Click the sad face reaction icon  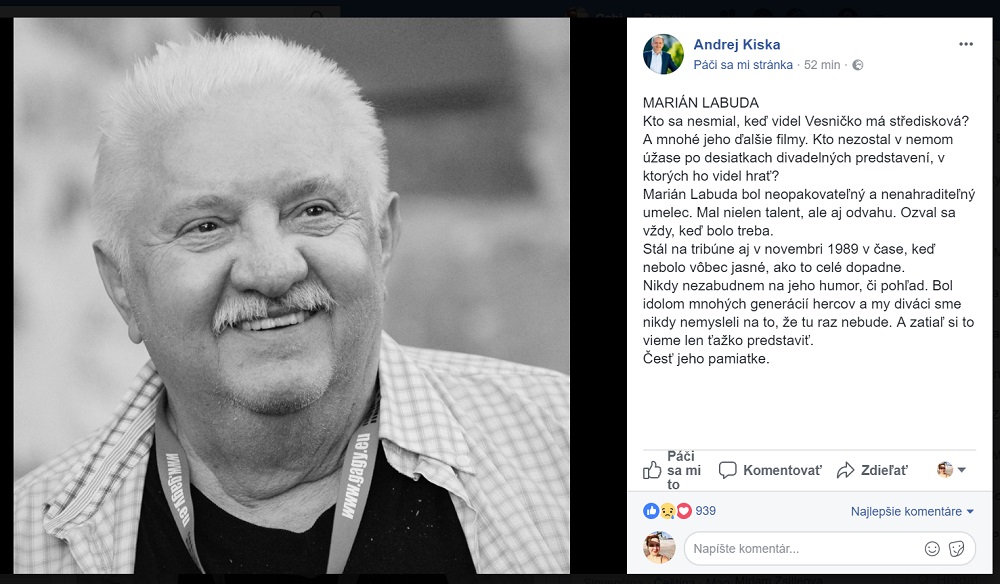point(668,511)
